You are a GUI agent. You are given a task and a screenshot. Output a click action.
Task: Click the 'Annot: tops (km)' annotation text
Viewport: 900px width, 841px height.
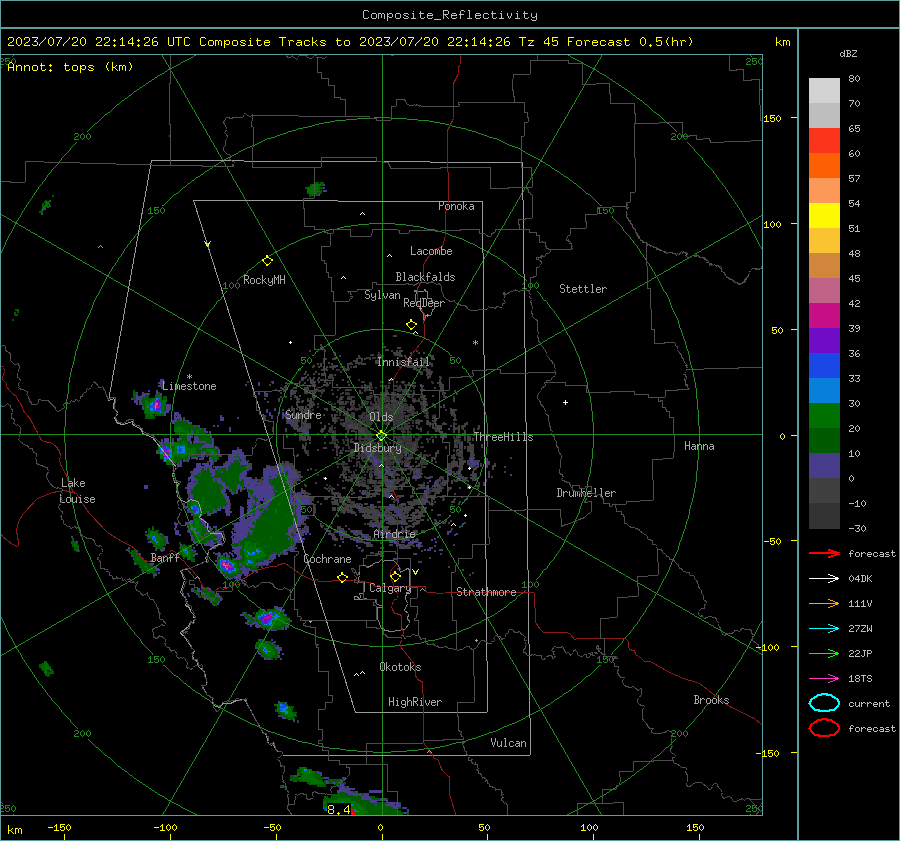[x=70, y=67]
